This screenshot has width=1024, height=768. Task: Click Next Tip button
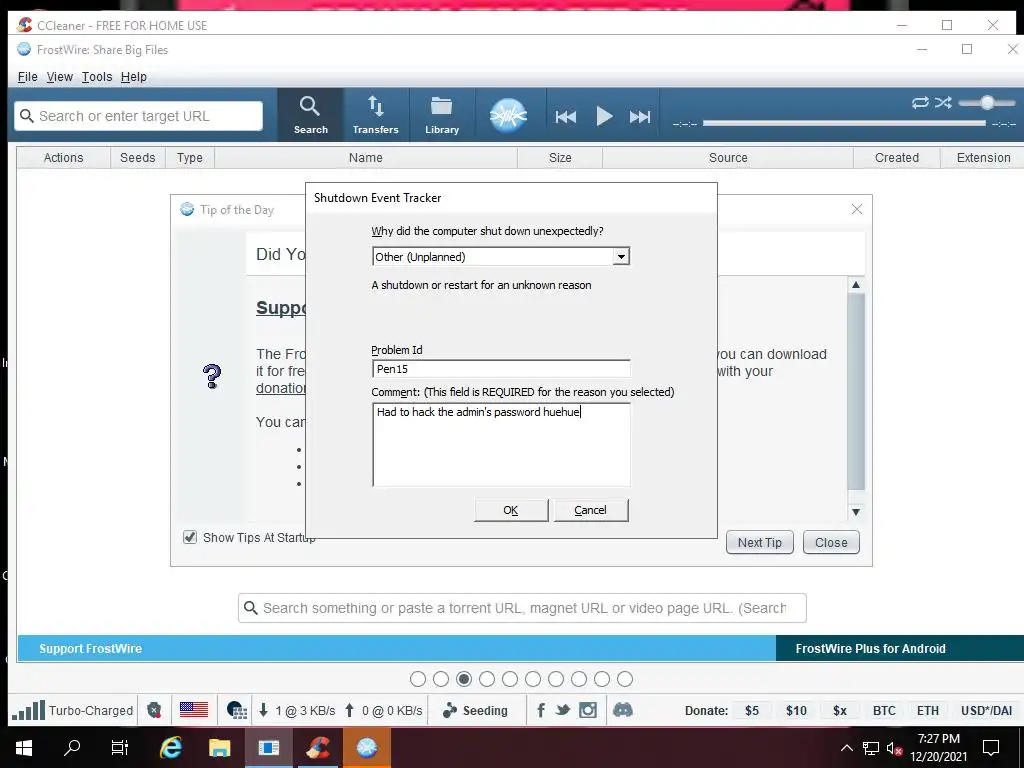click(x=760, y=542)
